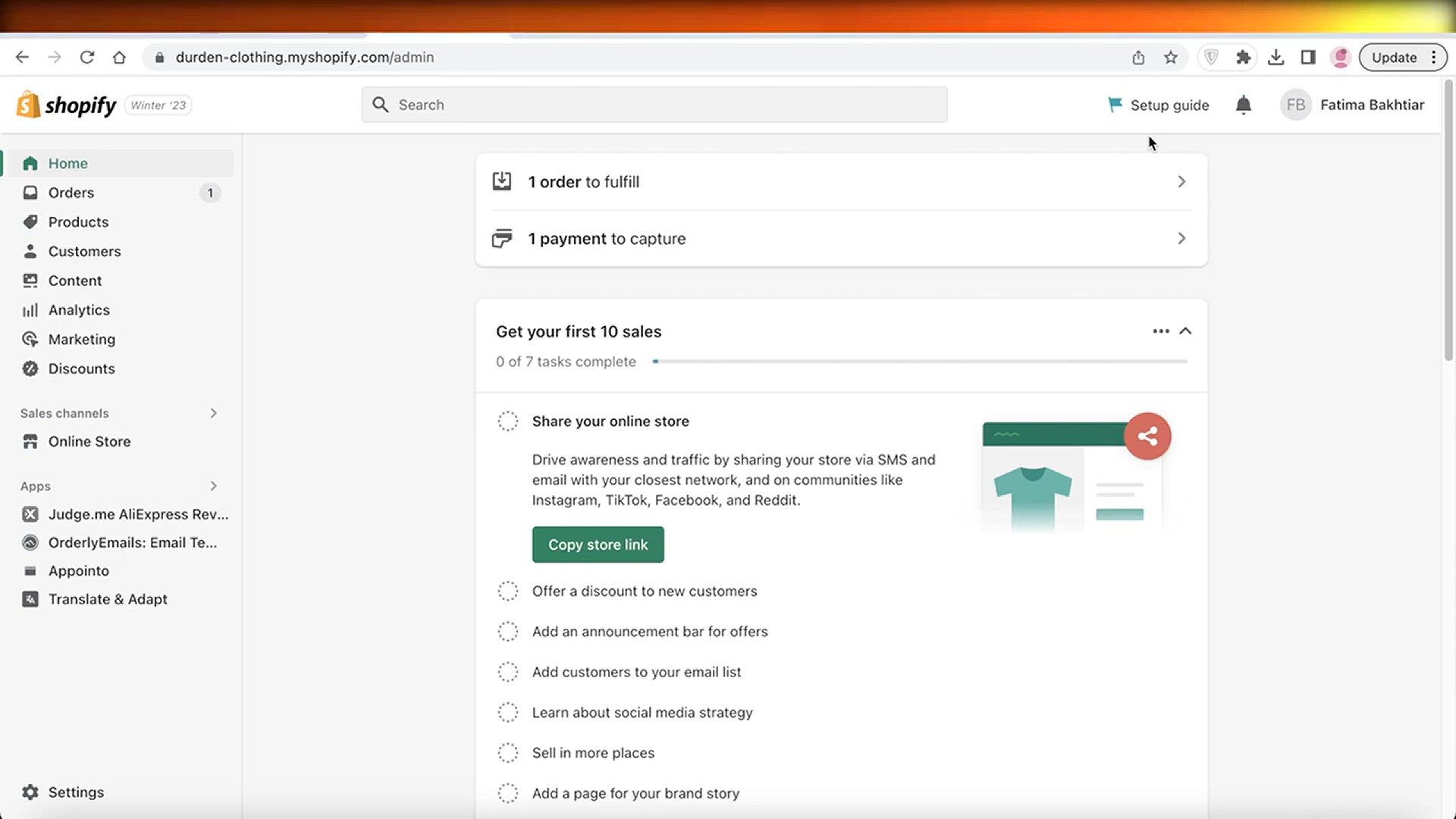This screenshot has width=1456, height=819.
Task: Click the Translate & Adapt app icon
Action: coord(30,599)
